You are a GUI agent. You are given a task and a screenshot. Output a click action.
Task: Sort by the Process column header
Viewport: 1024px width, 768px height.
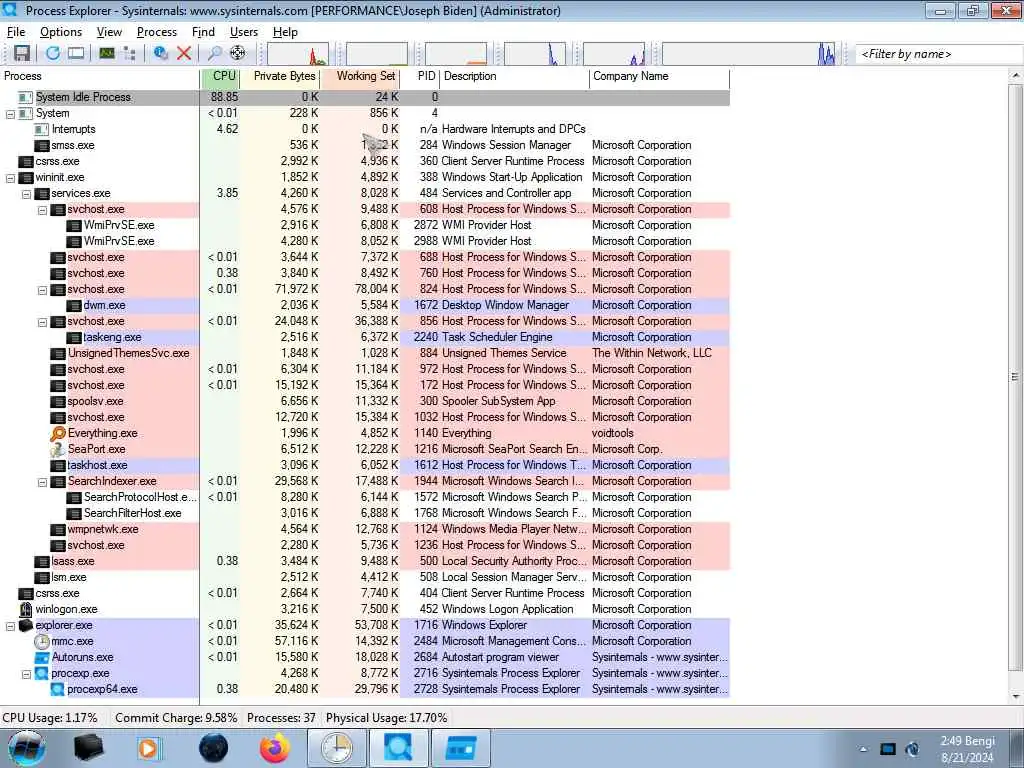point(100,76)
